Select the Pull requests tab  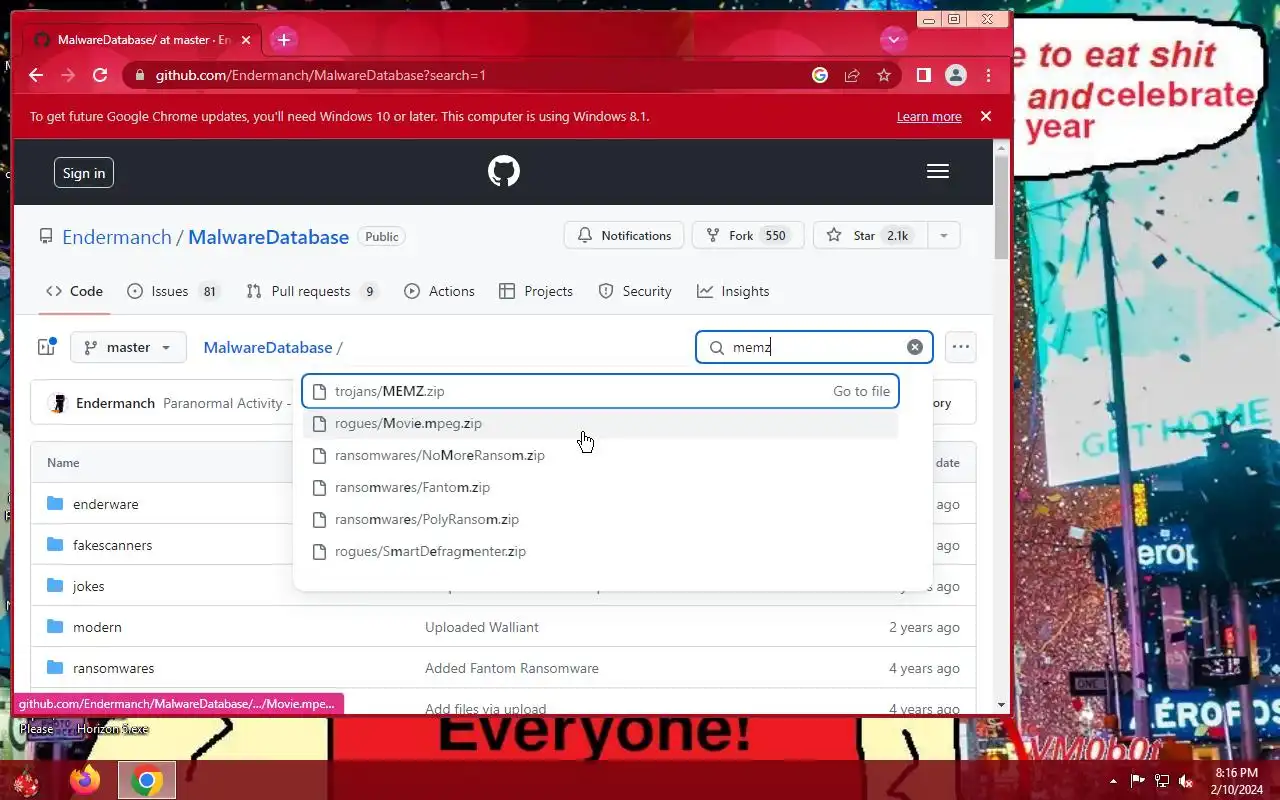pos(312,291)
